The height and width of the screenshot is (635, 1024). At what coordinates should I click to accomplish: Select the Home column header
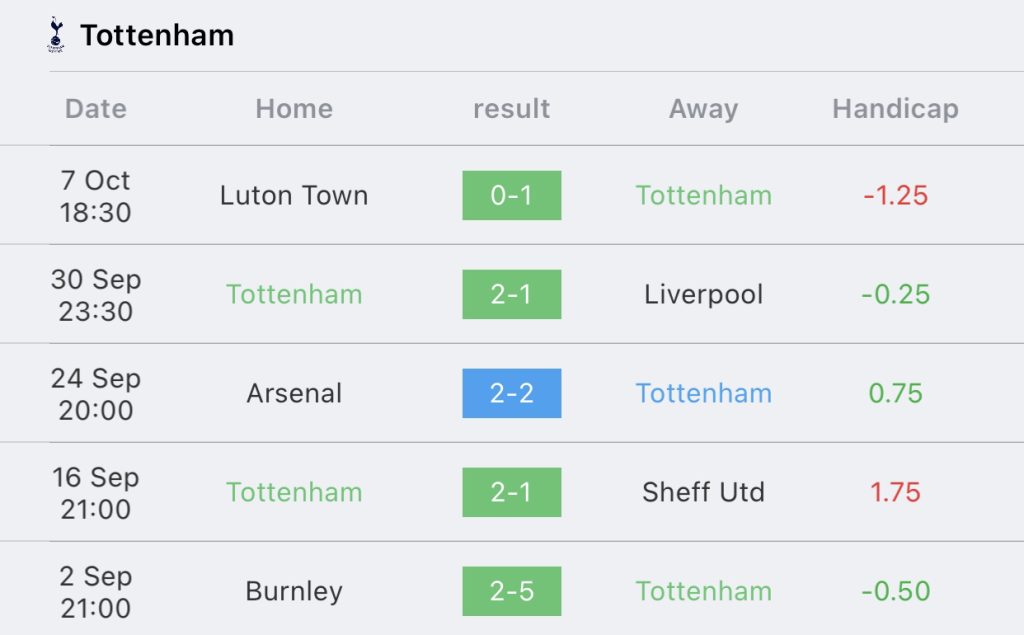tap(294, 108)
